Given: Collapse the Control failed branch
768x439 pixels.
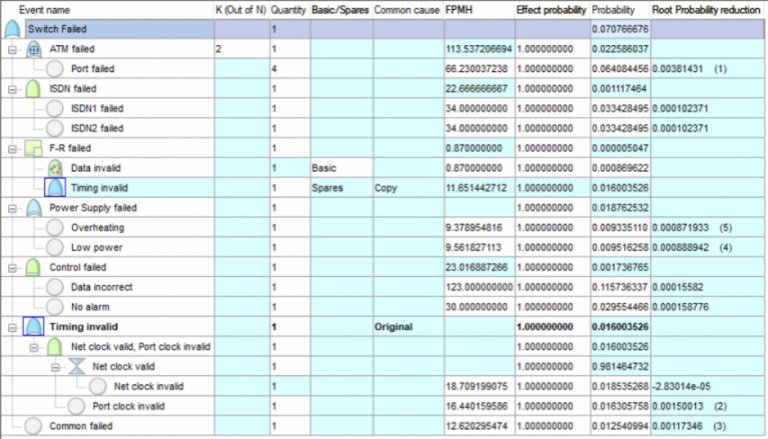Looking at the screenshot, I should point(12,268).
